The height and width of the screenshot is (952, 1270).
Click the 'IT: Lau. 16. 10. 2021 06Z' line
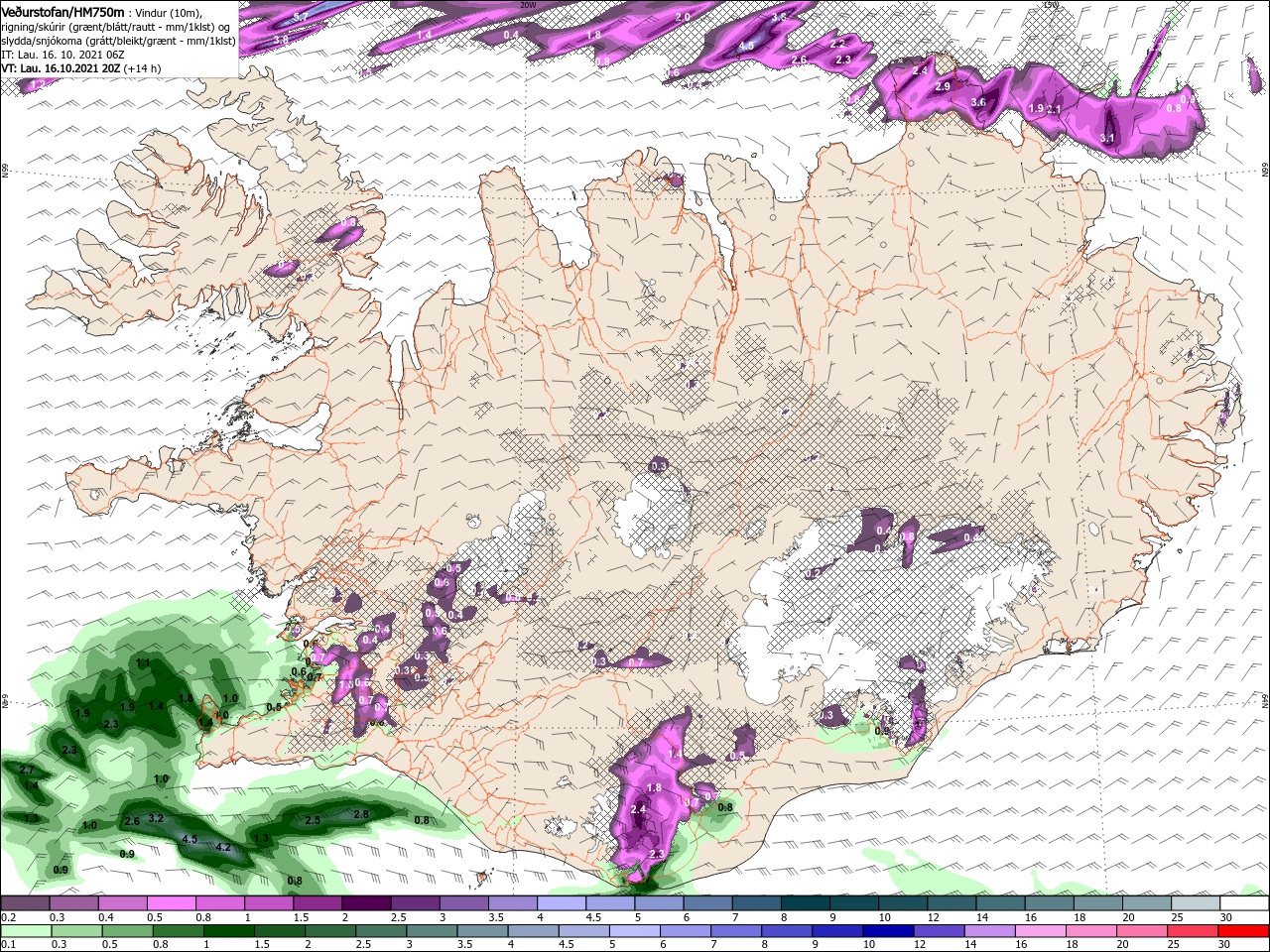[x=61, y=55]
